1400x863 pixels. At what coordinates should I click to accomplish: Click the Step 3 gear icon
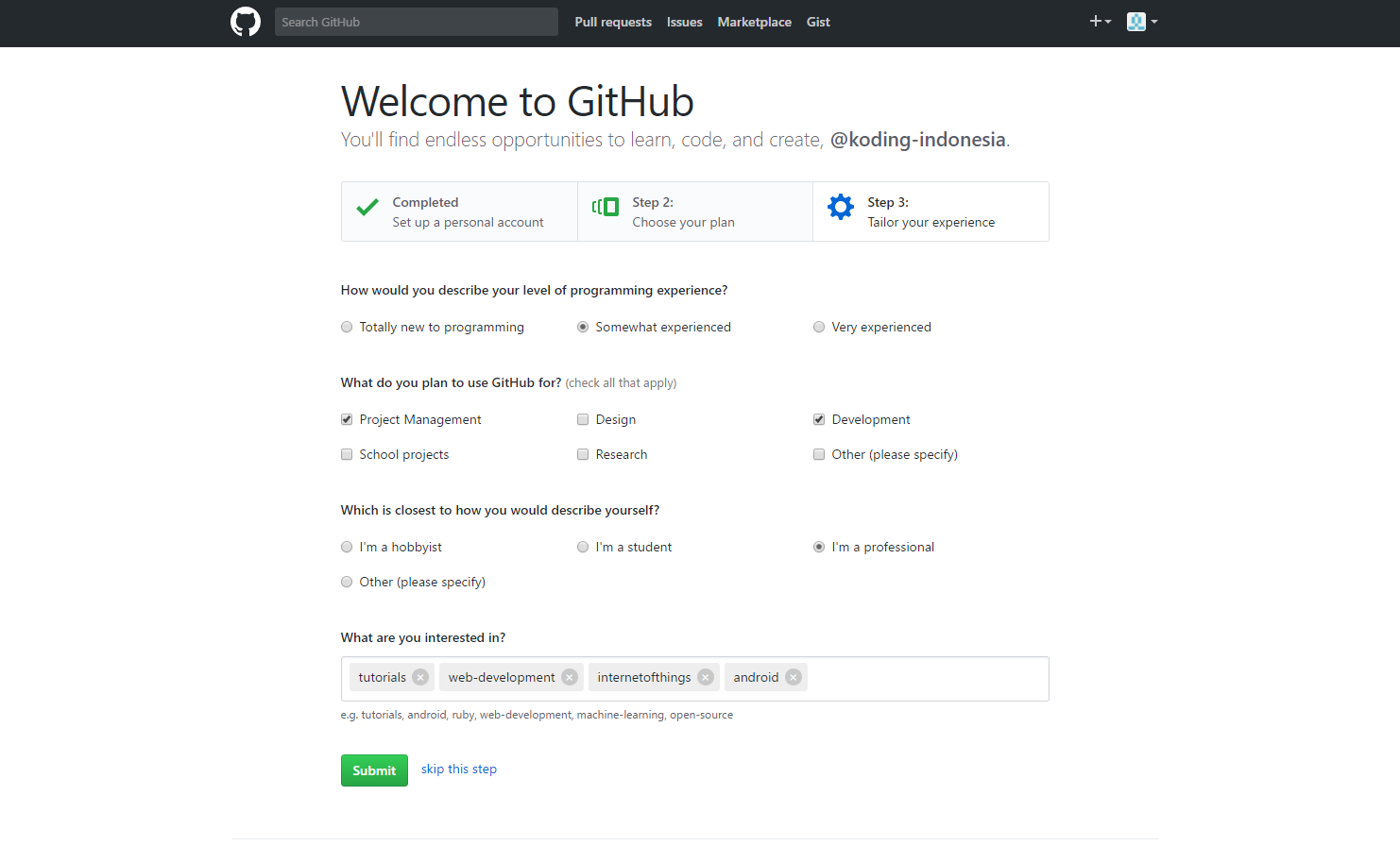(x=841, y=207)
